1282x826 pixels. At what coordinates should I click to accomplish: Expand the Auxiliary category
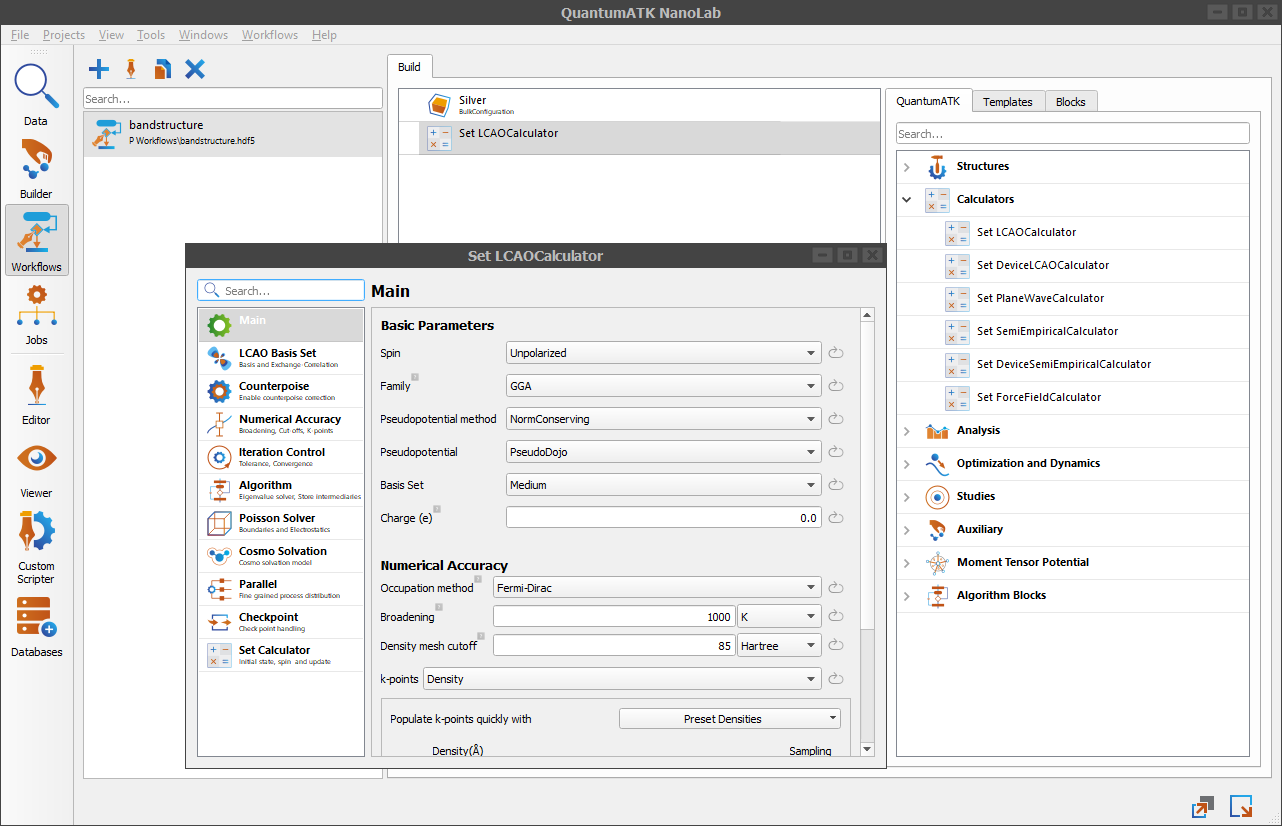[x=907, y=530]
